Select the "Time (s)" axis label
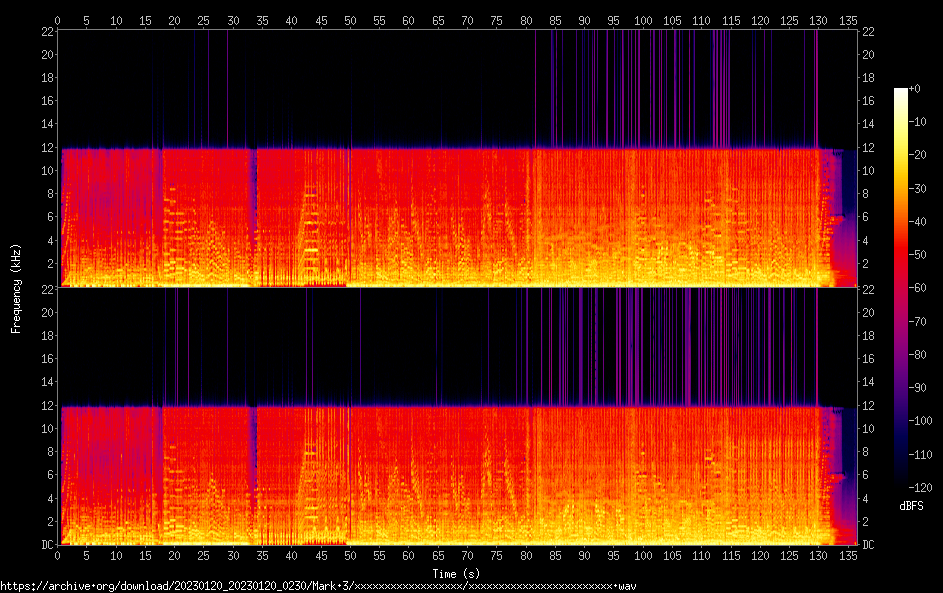The image size is (943, 593). pyautogui.click(x=456, y=572)
